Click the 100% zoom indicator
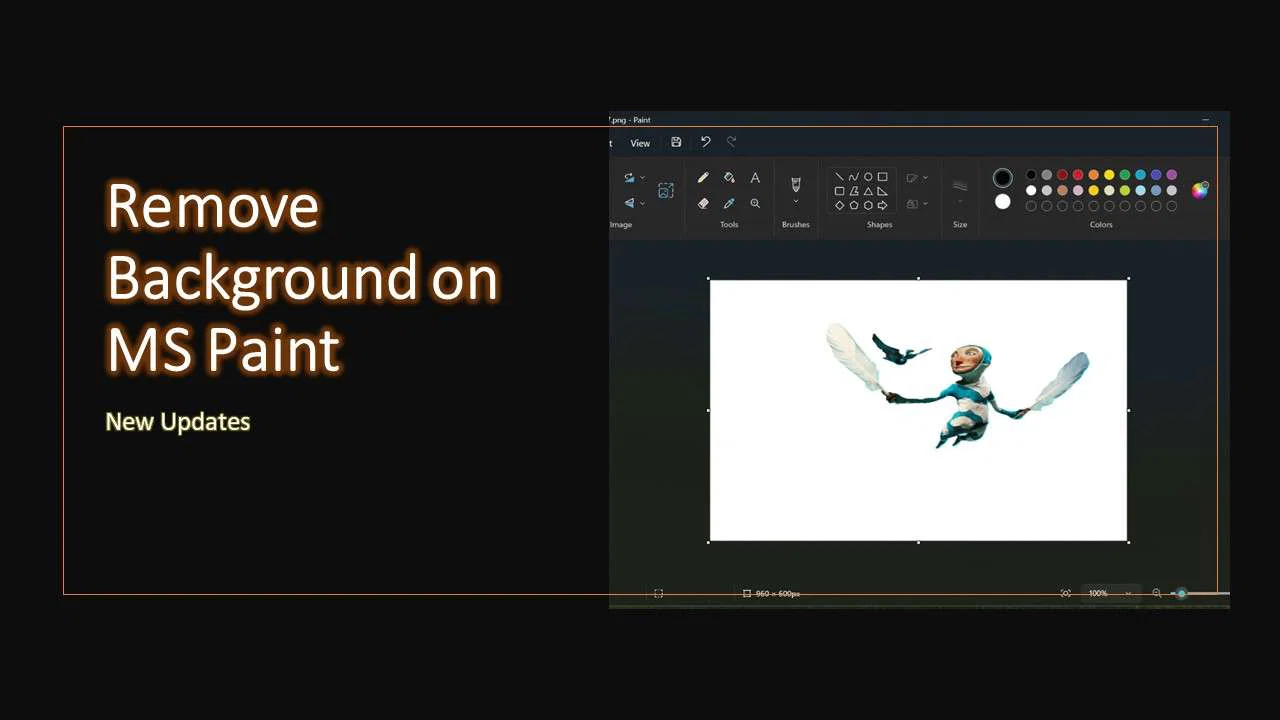Image resolution: width=1280 pixels, height=720 pixels. [x=1097, y=592]
